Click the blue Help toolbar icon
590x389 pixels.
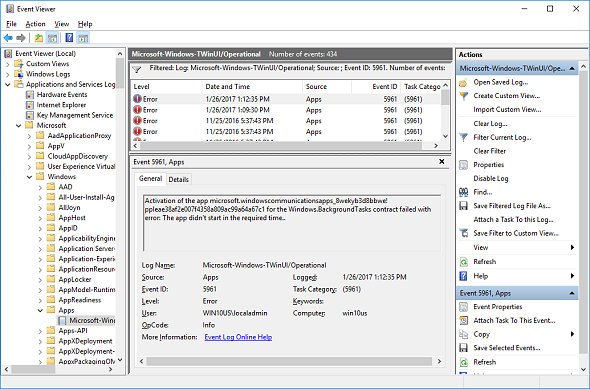coord(69,38)
